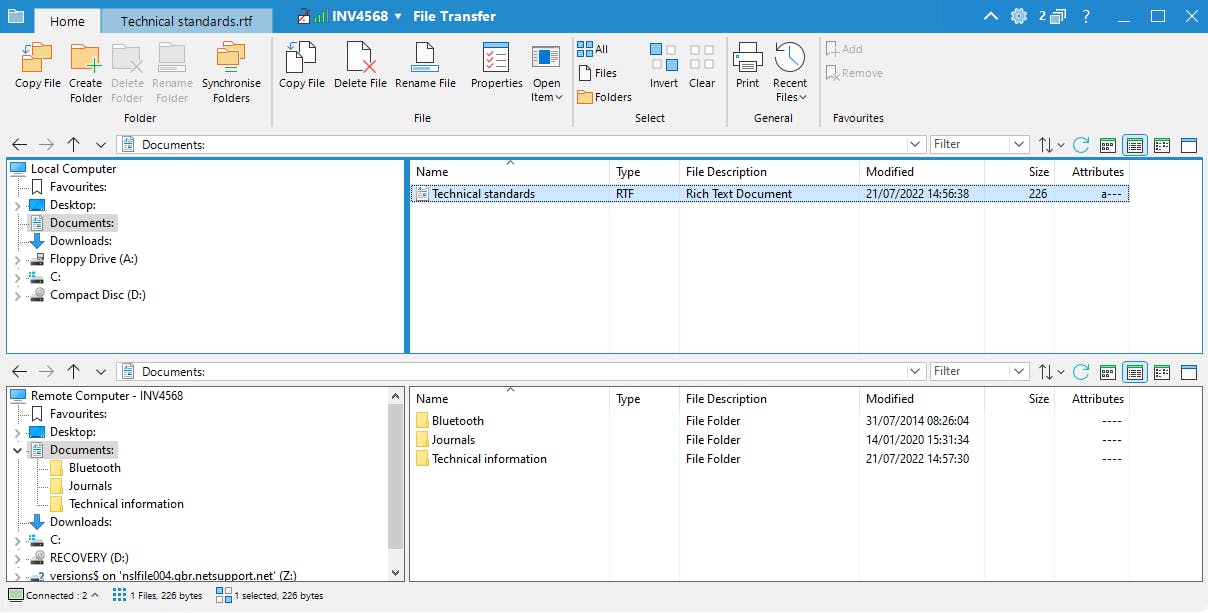This screenshot has width=1208, height=613.
Task: Collapse the ribbon with the chevron
Action: pos(990,16)
